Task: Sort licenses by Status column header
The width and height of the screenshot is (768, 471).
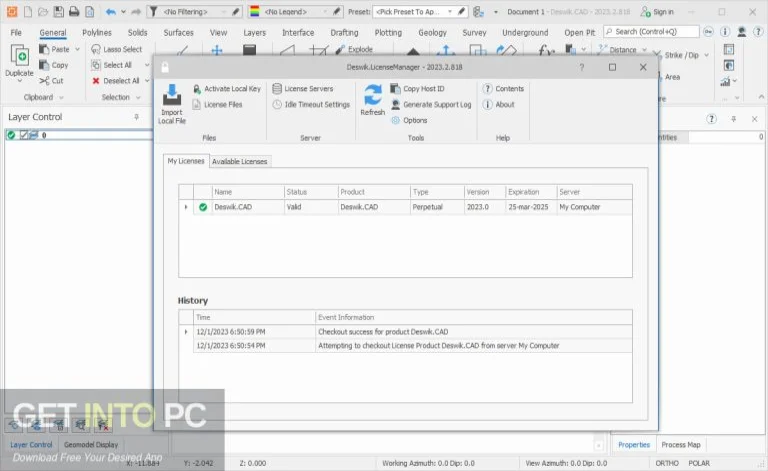Action: (x=311, y=192)
